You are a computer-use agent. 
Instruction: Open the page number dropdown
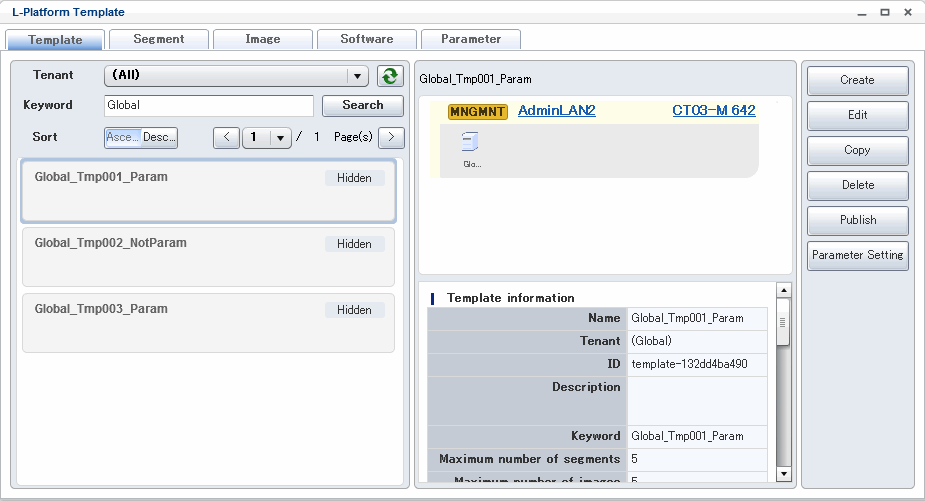(x=279, y=138)
